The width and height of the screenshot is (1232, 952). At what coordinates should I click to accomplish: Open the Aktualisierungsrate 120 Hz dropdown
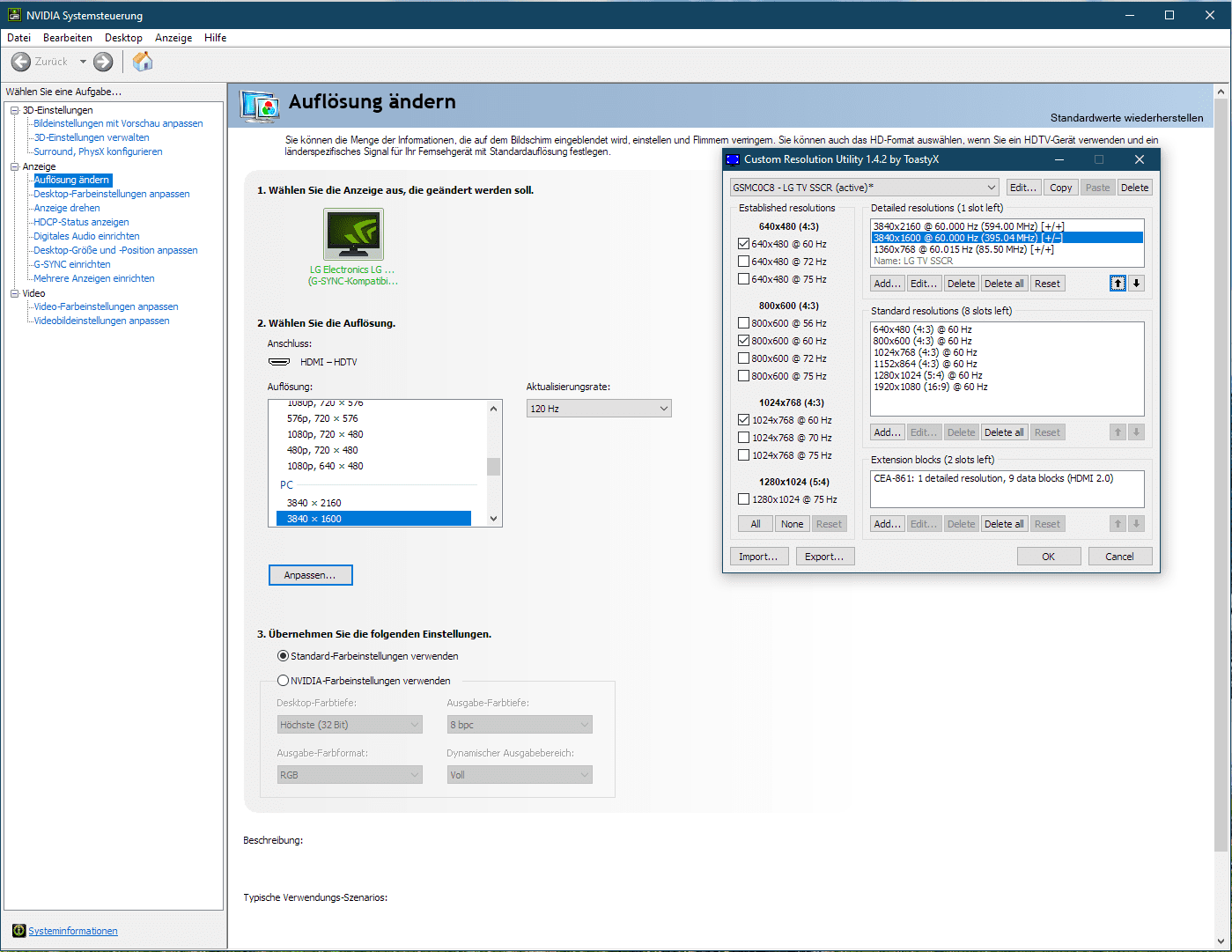(x=599, y=409)
